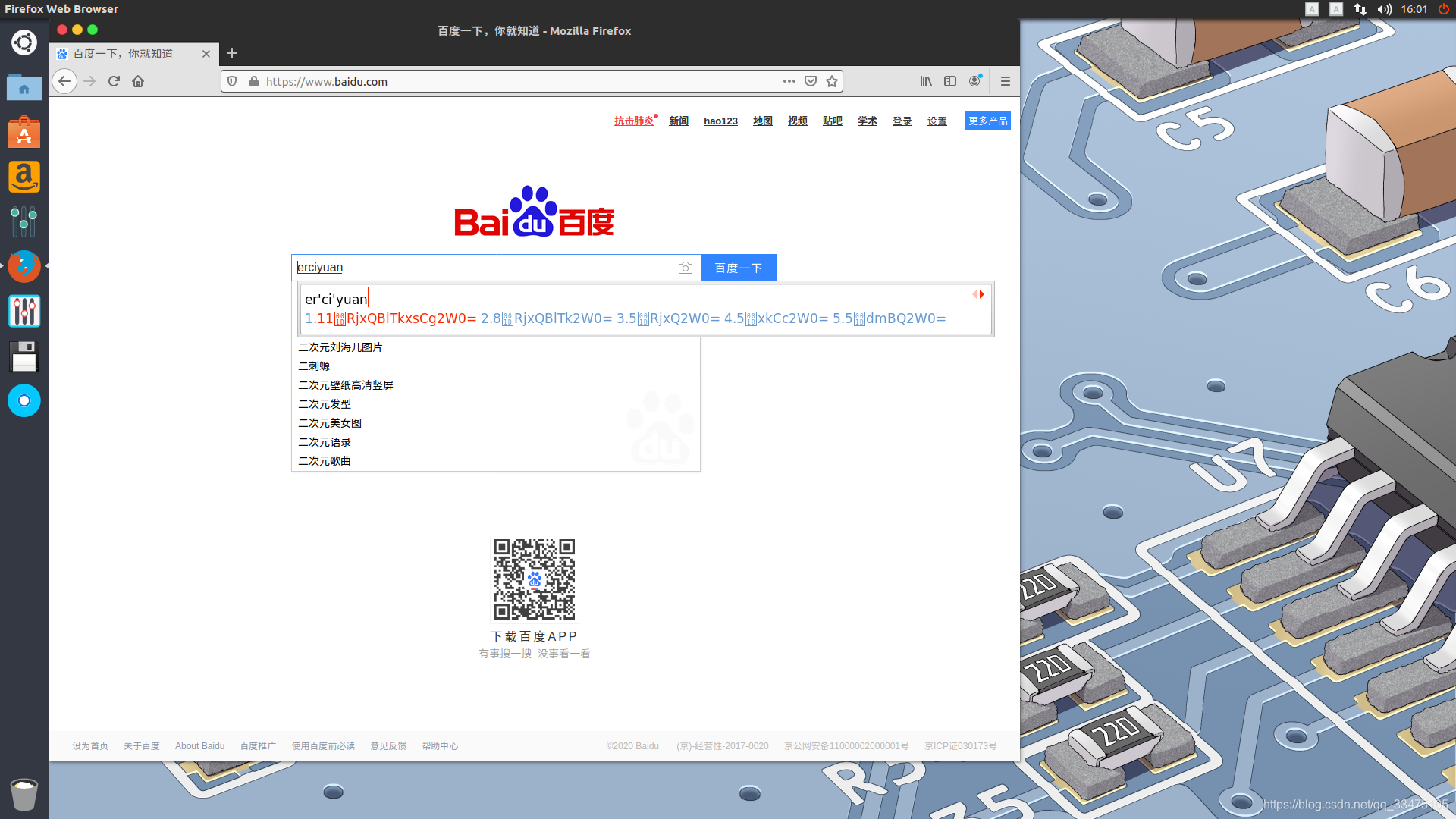This screenshot has width=1456, height=819.
Task: Launch Ubuntu Software from the dock
Action: point(24,132)
